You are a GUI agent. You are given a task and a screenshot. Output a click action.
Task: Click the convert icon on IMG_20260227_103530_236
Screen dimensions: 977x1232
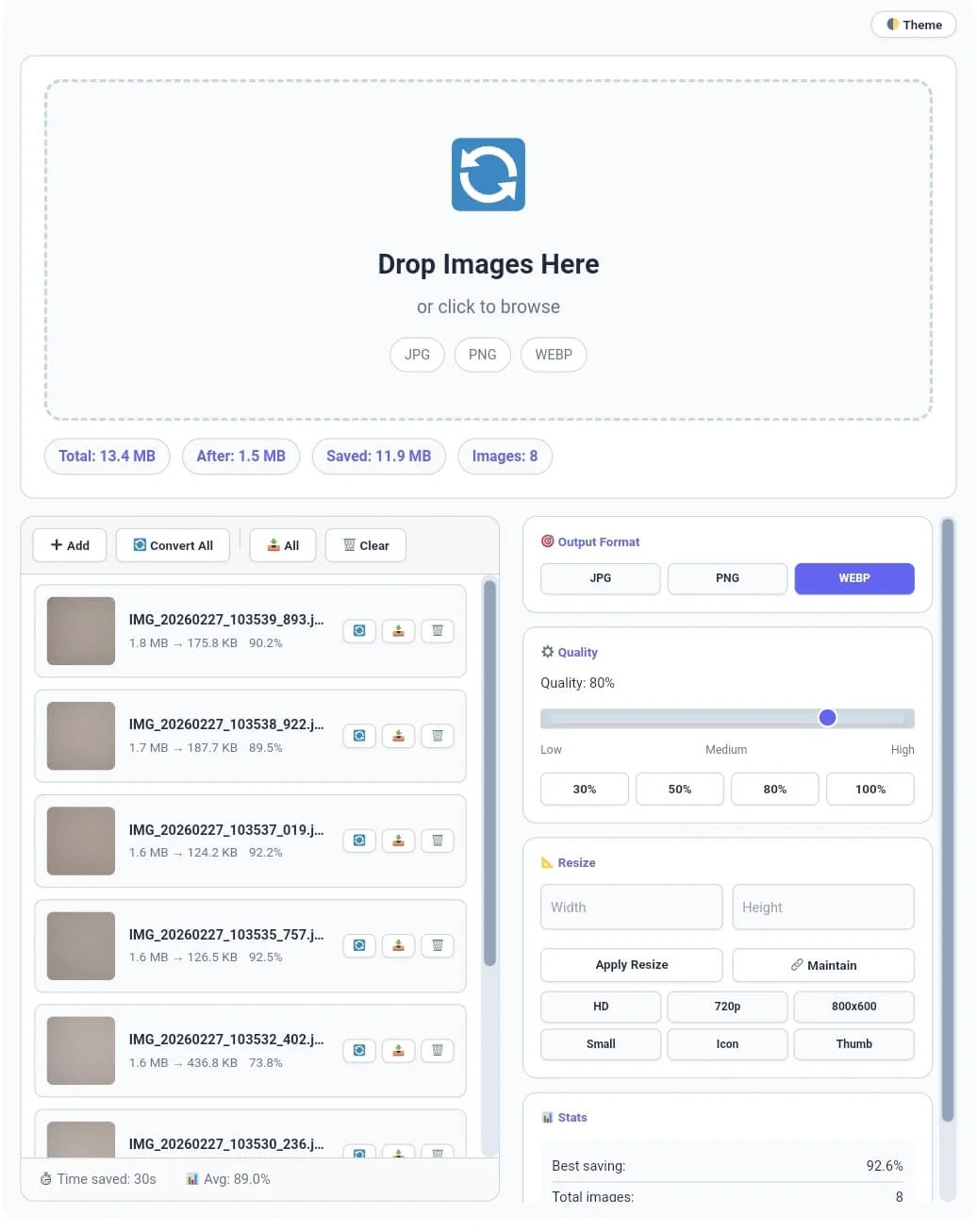point(358,1155)
